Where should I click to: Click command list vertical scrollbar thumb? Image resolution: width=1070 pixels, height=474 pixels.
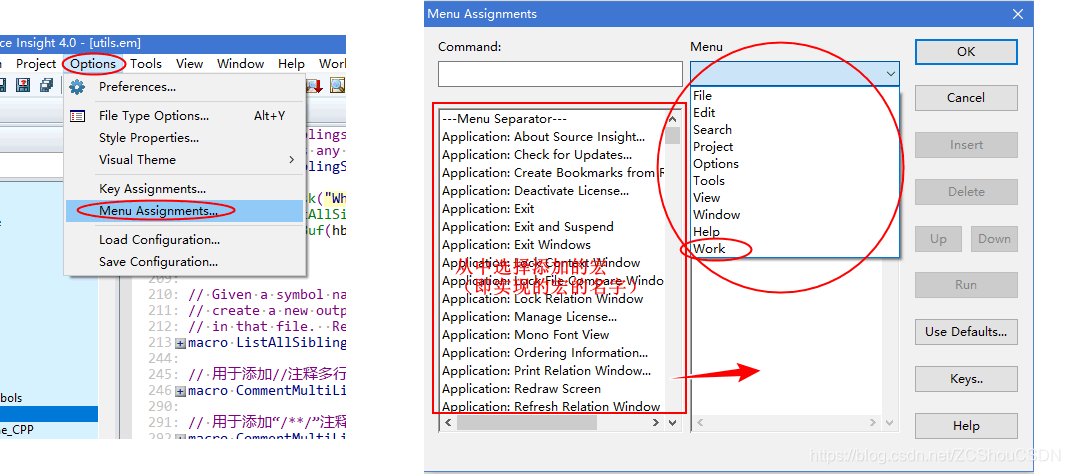[673, 135]
